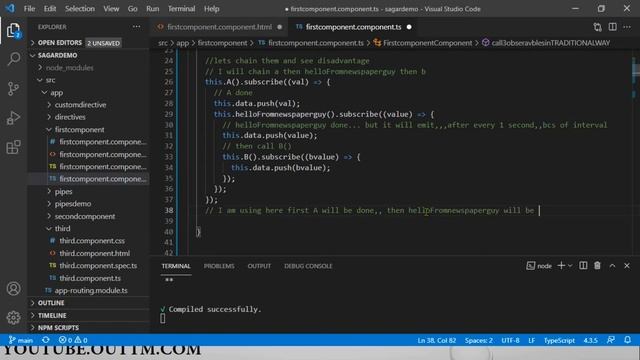Select the node terminal entry

tap(539, 266)
